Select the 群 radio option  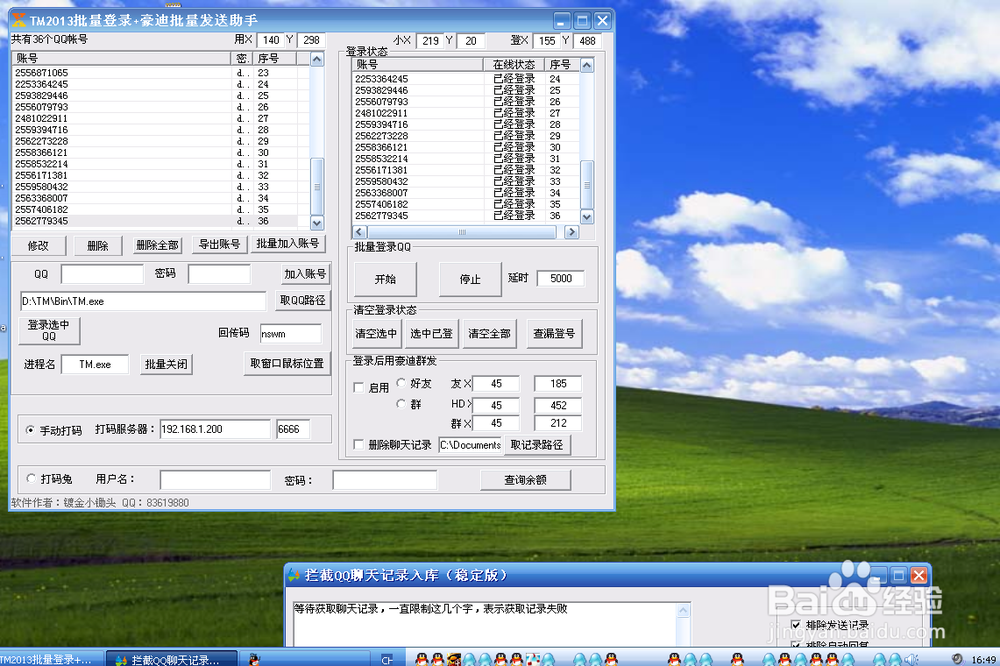[x=401, y=404]
